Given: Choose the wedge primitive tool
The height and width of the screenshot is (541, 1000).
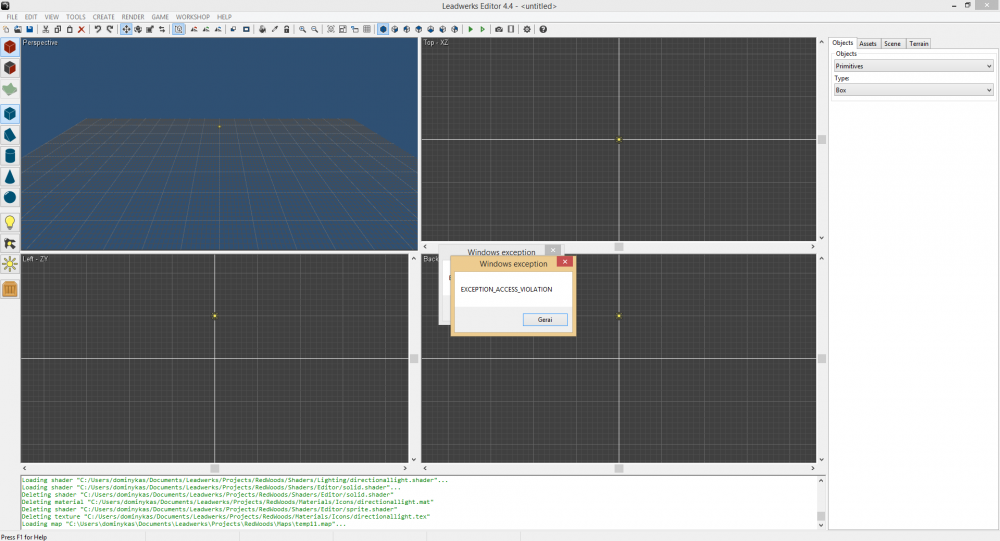Looking at the screenshot, I should coord(10,135).
